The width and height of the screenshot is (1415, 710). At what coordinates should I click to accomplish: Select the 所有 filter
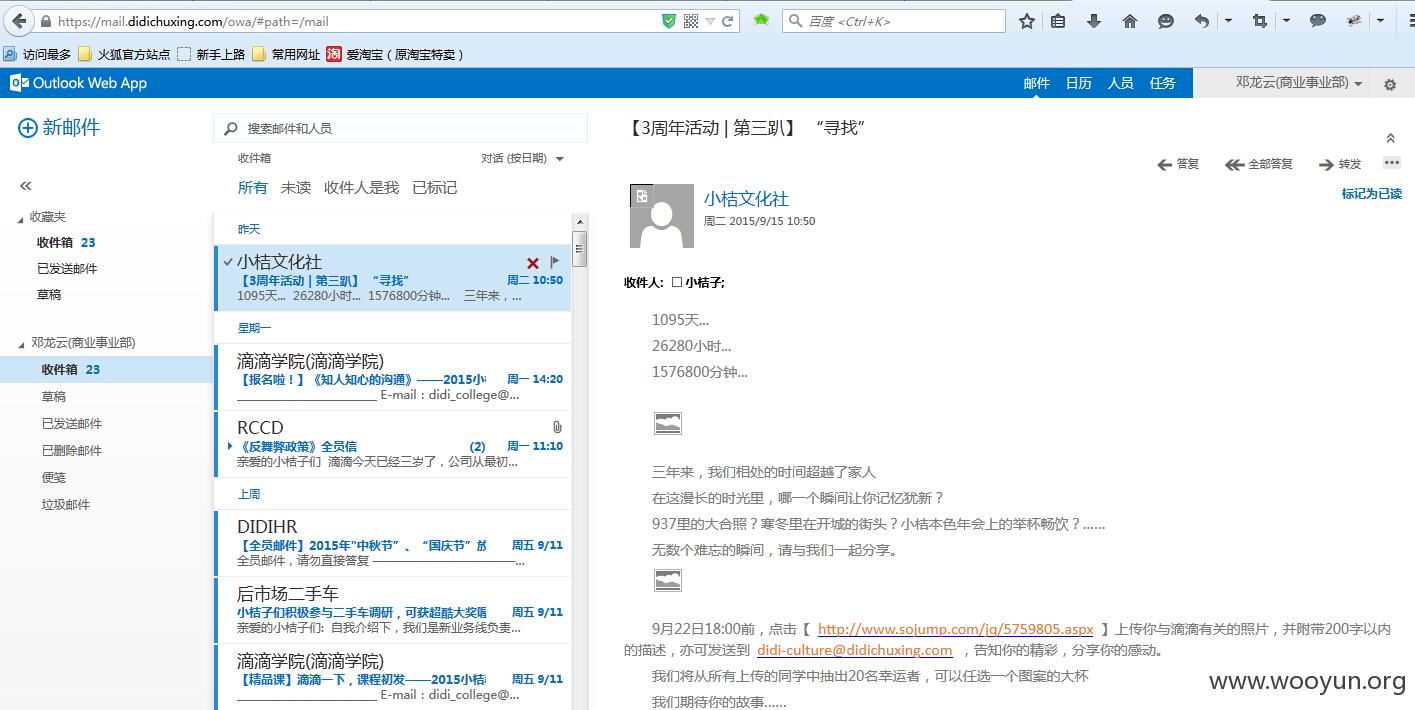point(252,187)
